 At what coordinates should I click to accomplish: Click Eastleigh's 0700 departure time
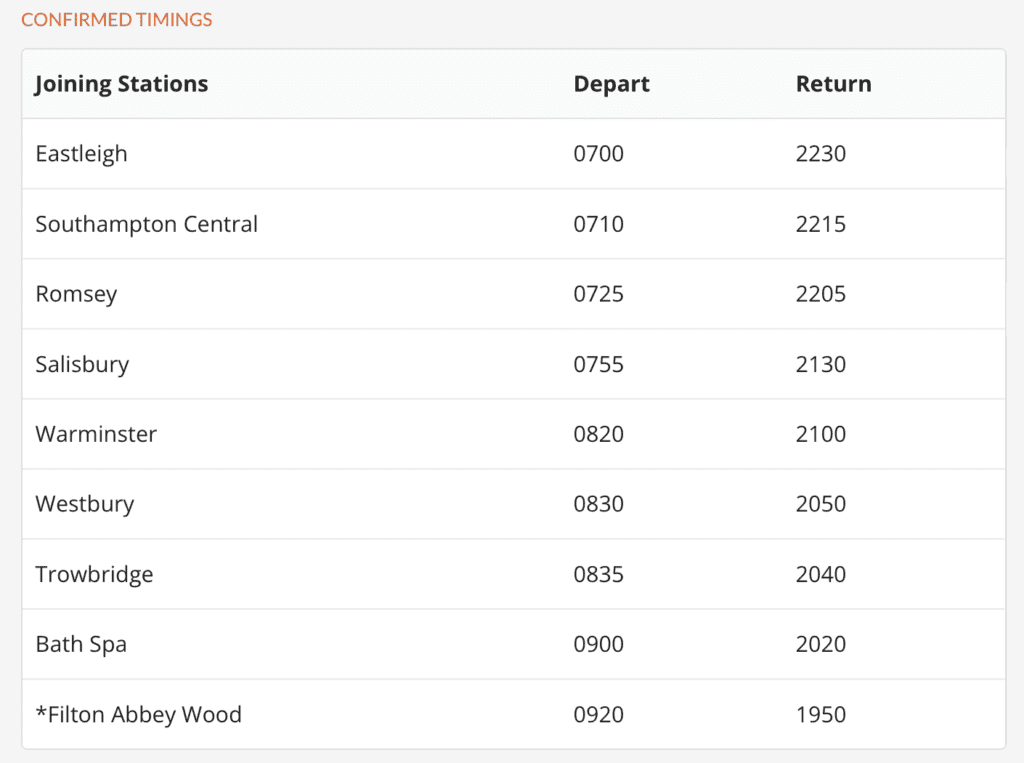598,154
